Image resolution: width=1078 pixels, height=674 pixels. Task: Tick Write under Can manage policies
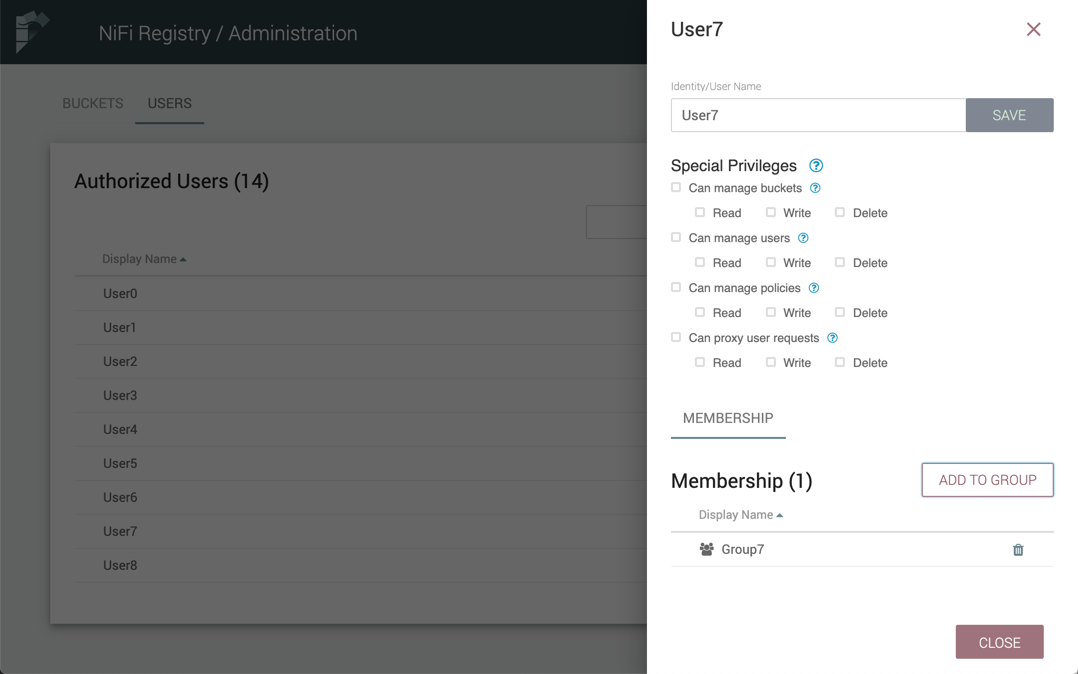[771, 312]
